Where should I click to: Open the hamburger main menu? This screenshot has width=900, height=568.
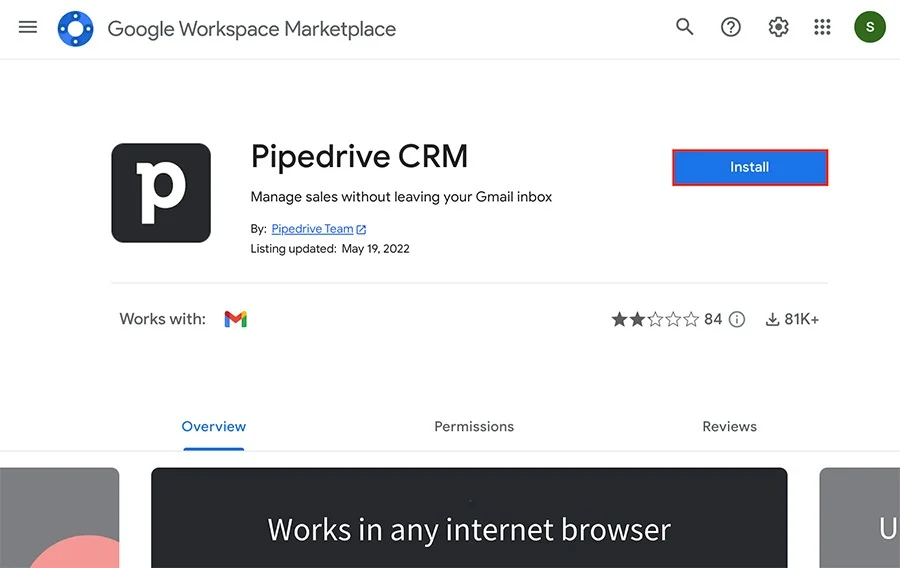point(28,27)
